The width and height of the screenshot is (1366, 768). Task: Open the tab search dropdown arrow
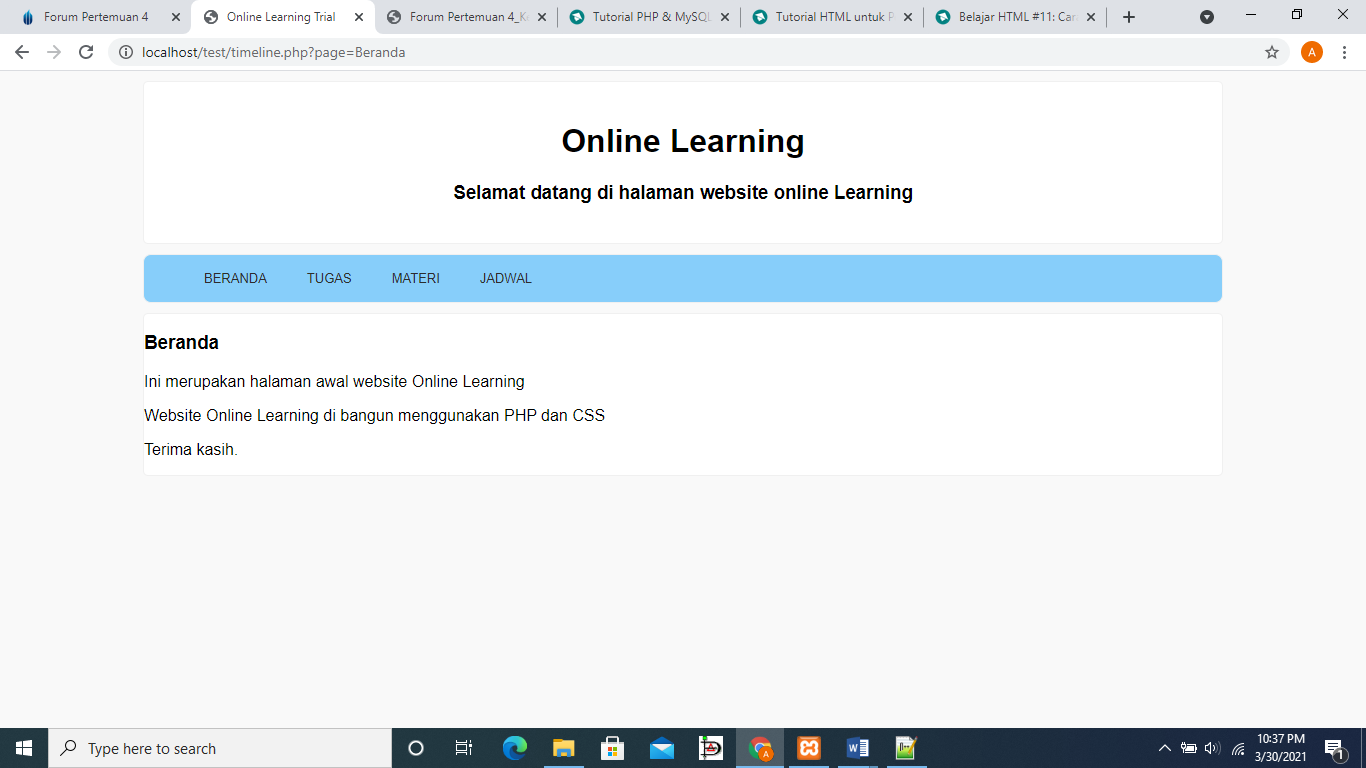pyautogui.click(x=1207, y=17)
